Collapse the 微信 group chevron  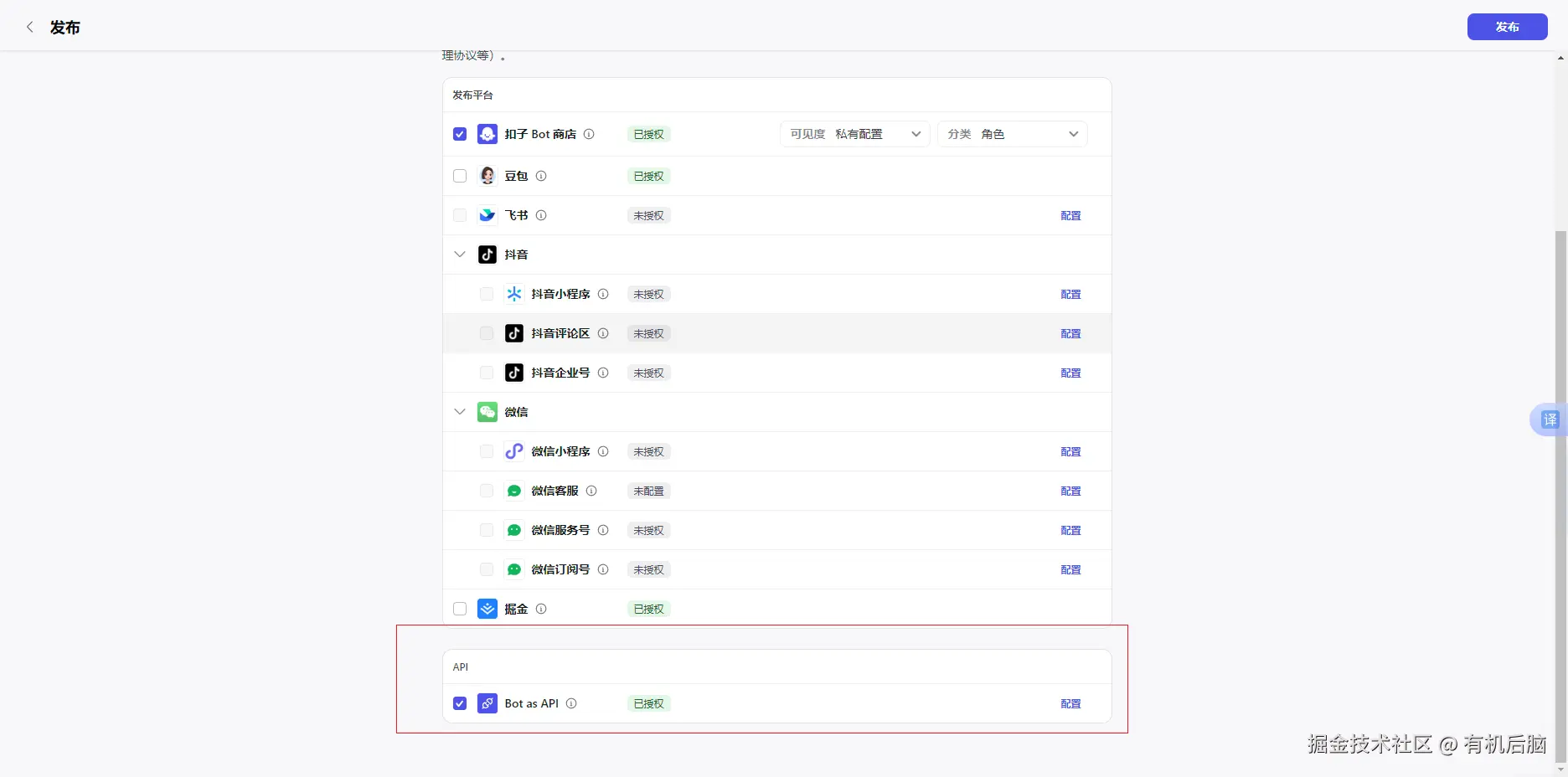460,412
